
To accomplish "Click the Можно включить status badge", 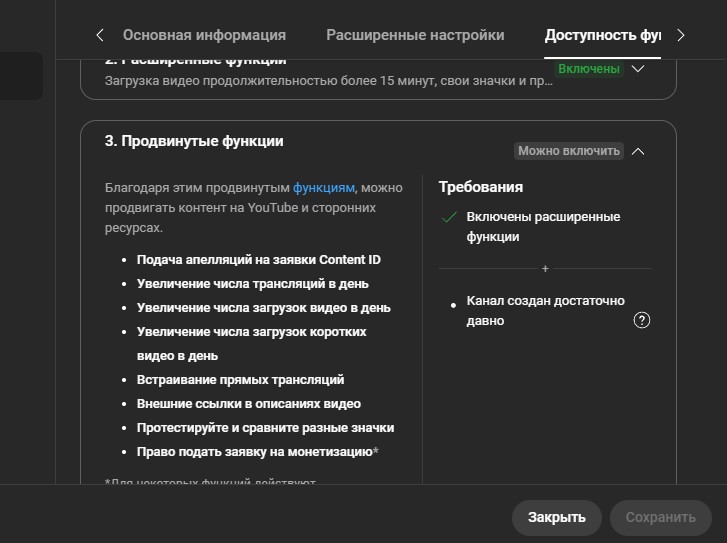I will (569, 151).
